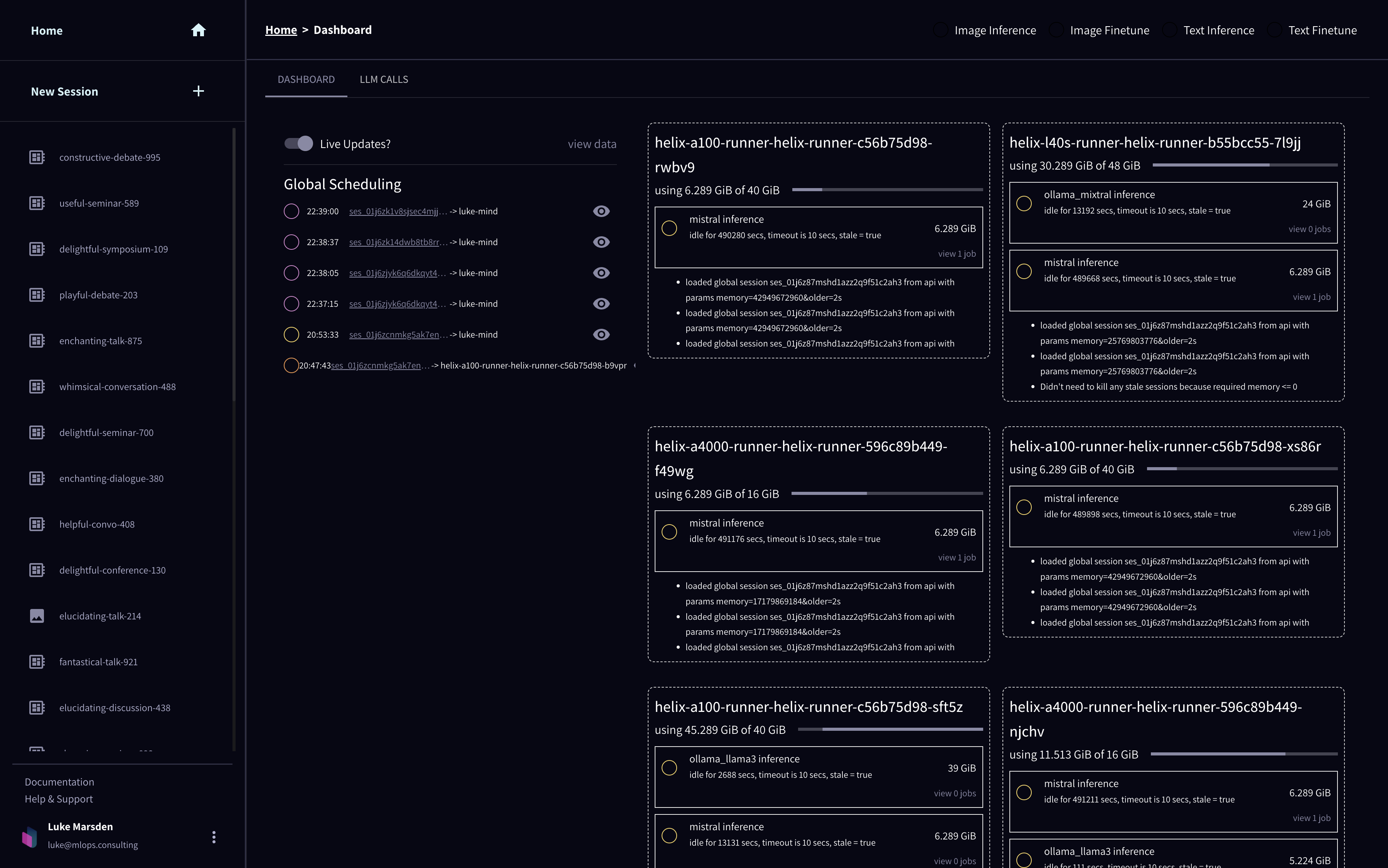The image size is (1388, 868).
Task: Open the whimsical-conversation-488 session
Action: click(117, 387)
